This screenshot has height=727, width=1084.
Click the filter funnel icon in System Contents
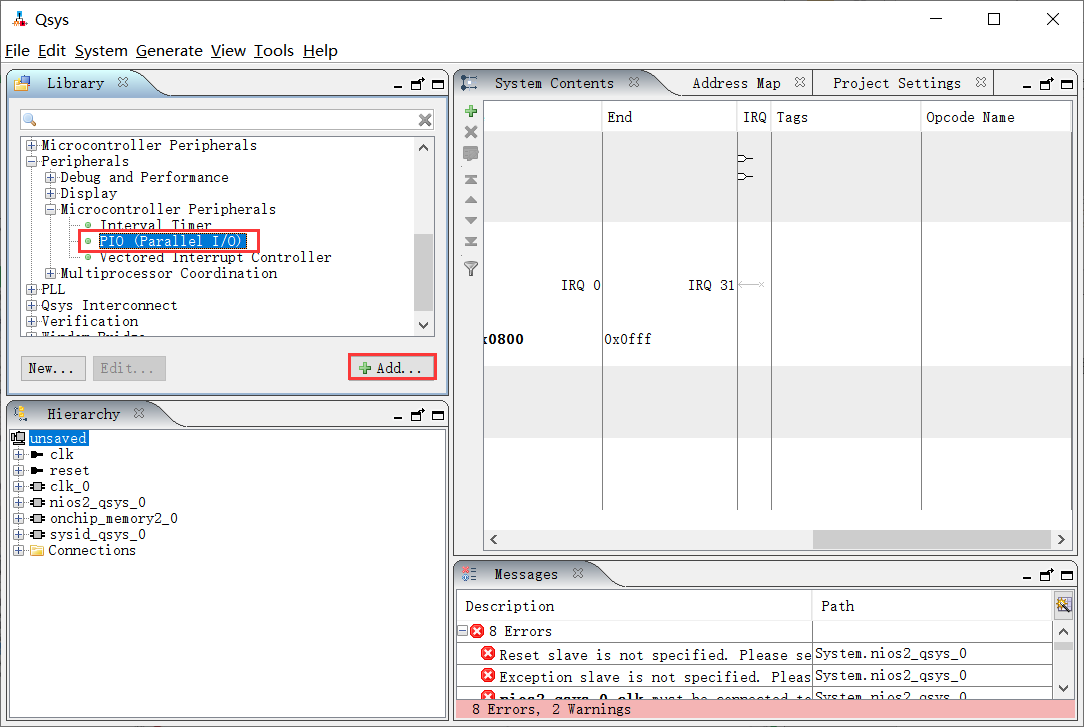point(471,268)
